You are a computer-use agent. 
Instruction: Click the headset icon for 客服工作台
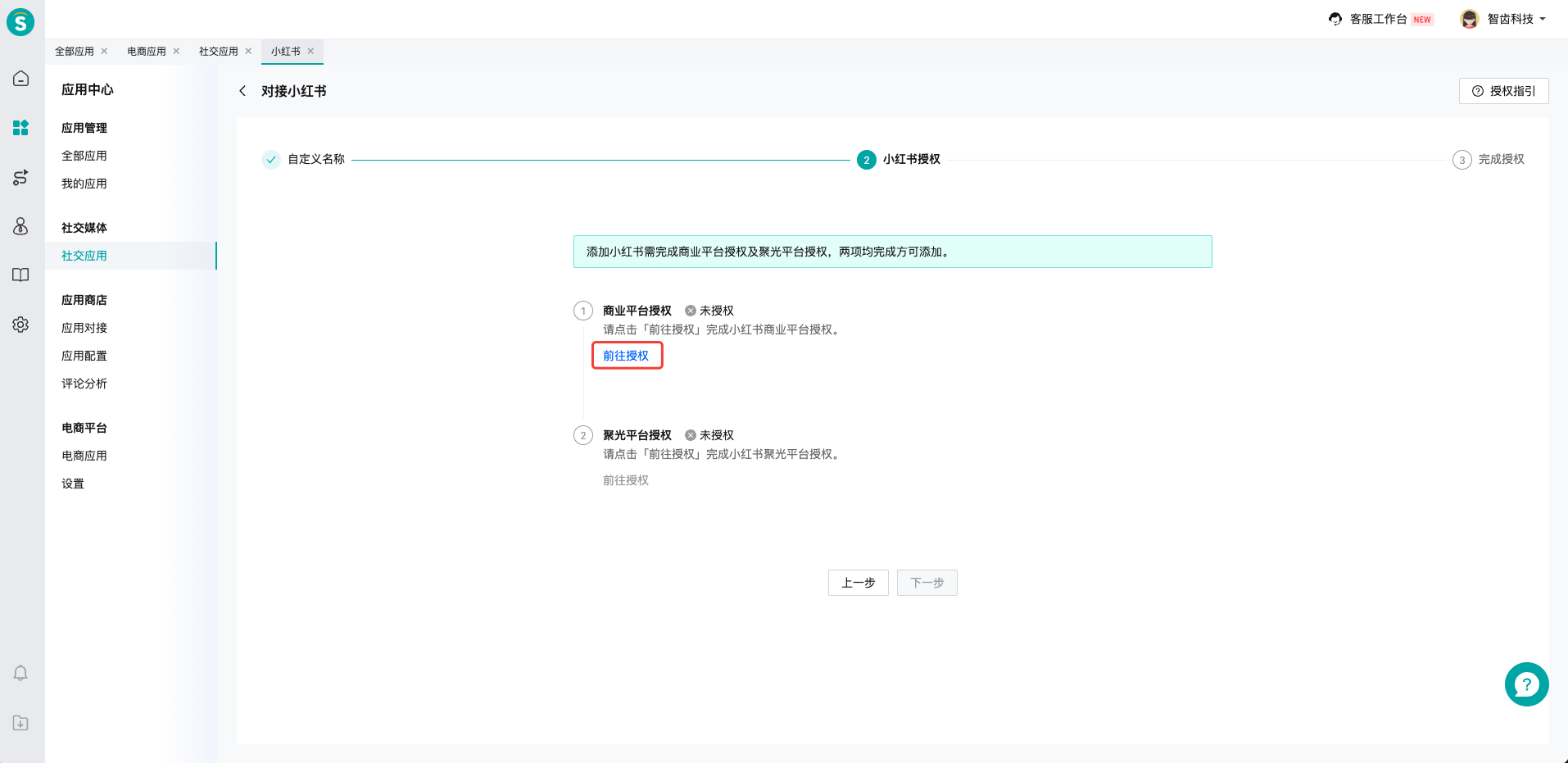coord(1335,19)
